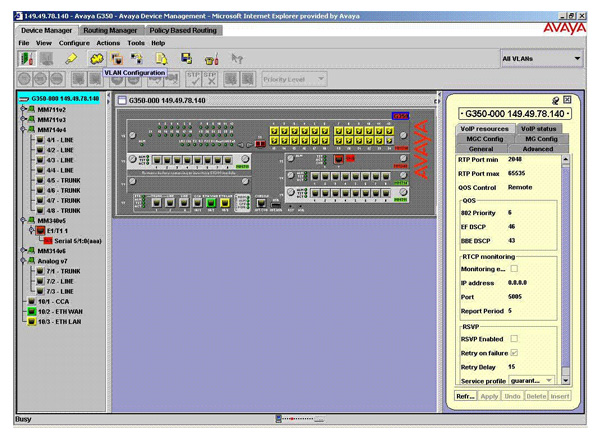Viewport: 600px width, 440px height.
Task: Click the STP X toolbar icon
Action: (210, 79)
